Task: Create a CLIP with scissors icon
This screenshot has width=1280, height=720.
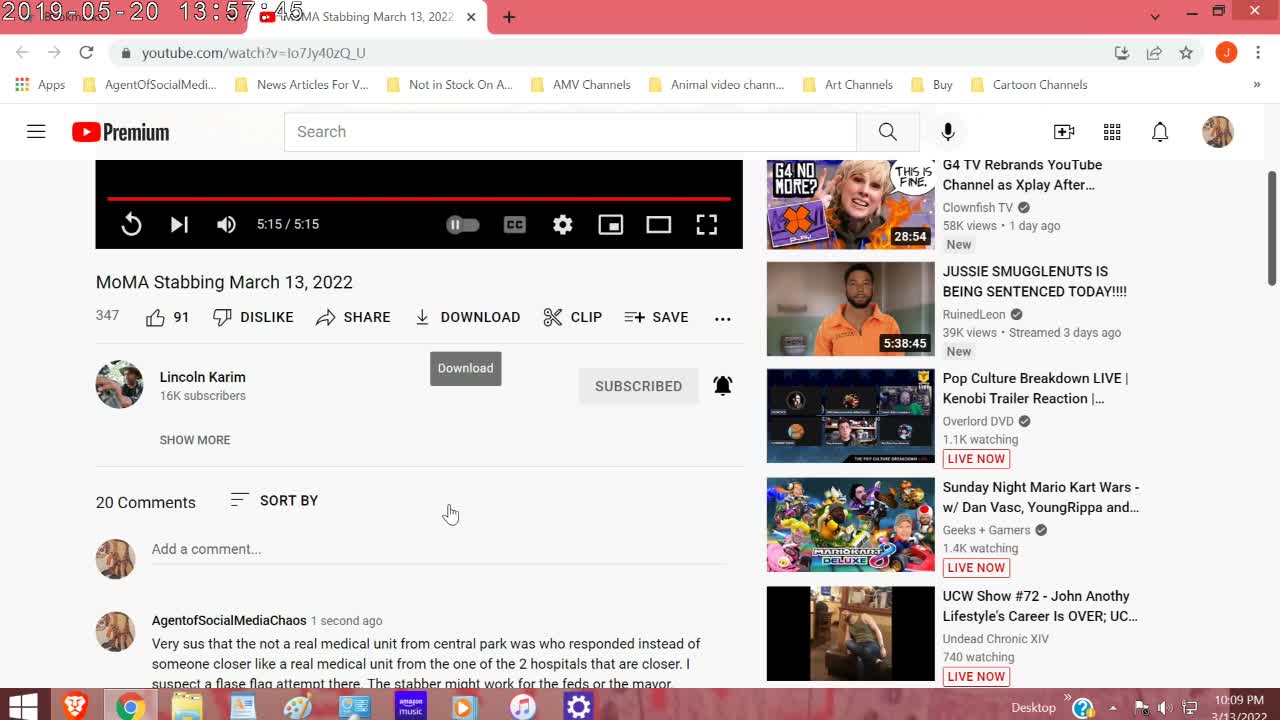Action: point(573,317)
